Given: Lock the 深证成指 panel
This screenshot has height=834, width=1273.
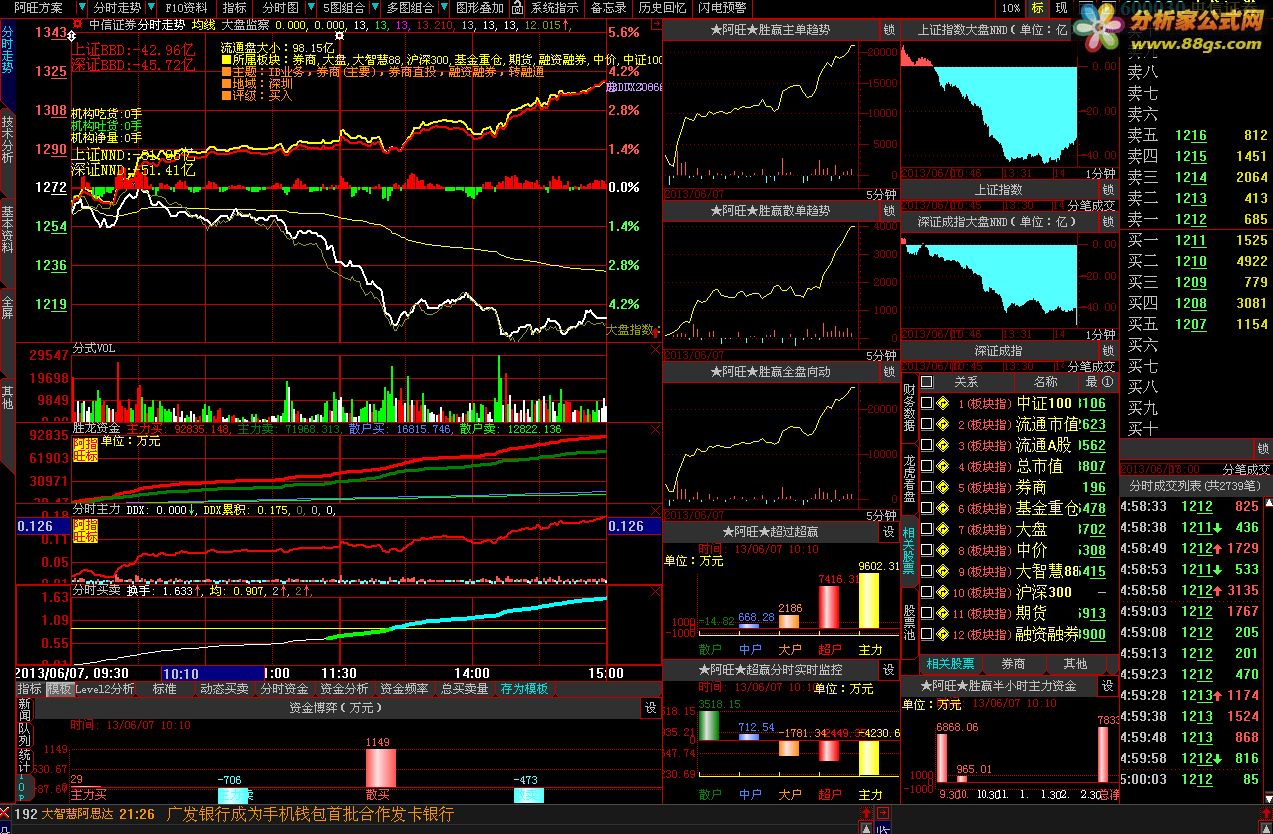Looking at the screenshot, I should (x=1108, y=351).
